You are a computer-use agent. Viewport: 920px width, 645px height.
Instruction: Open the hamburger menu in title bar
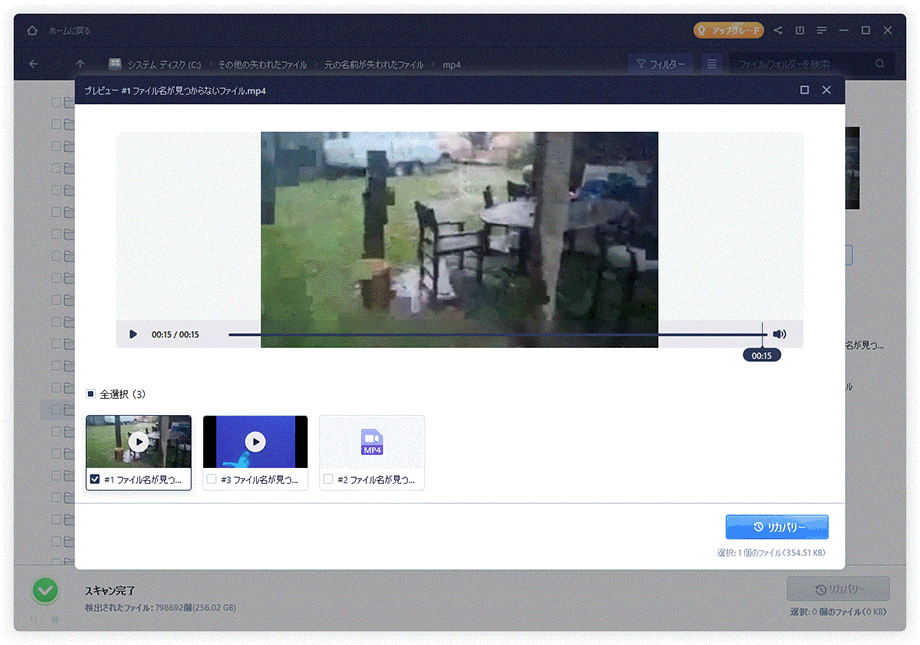coord(822,30)
